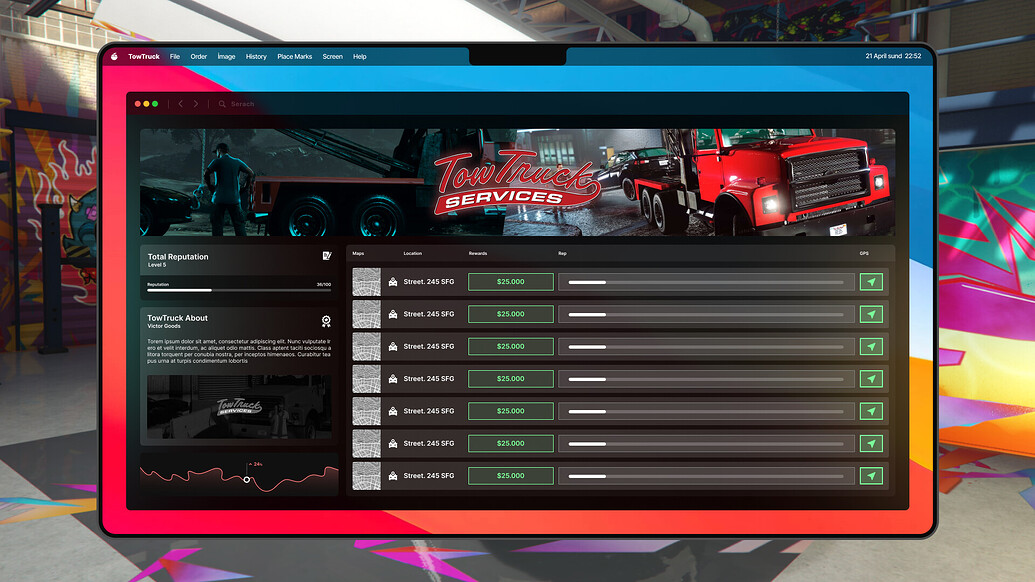This screenshot has height=582, width=1035.
Task: Start GPS navigation for the first job row
Action: pyautogui.click(x=871, y=282)
